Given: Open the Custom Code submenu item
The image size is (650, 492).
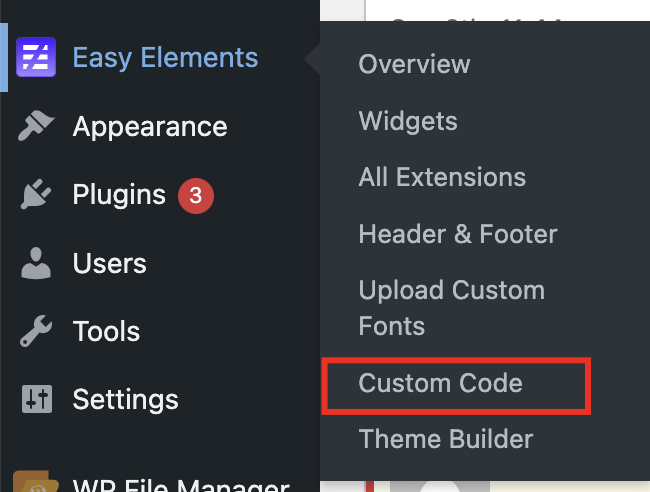Looking at the screenshot, I should 441,382.
